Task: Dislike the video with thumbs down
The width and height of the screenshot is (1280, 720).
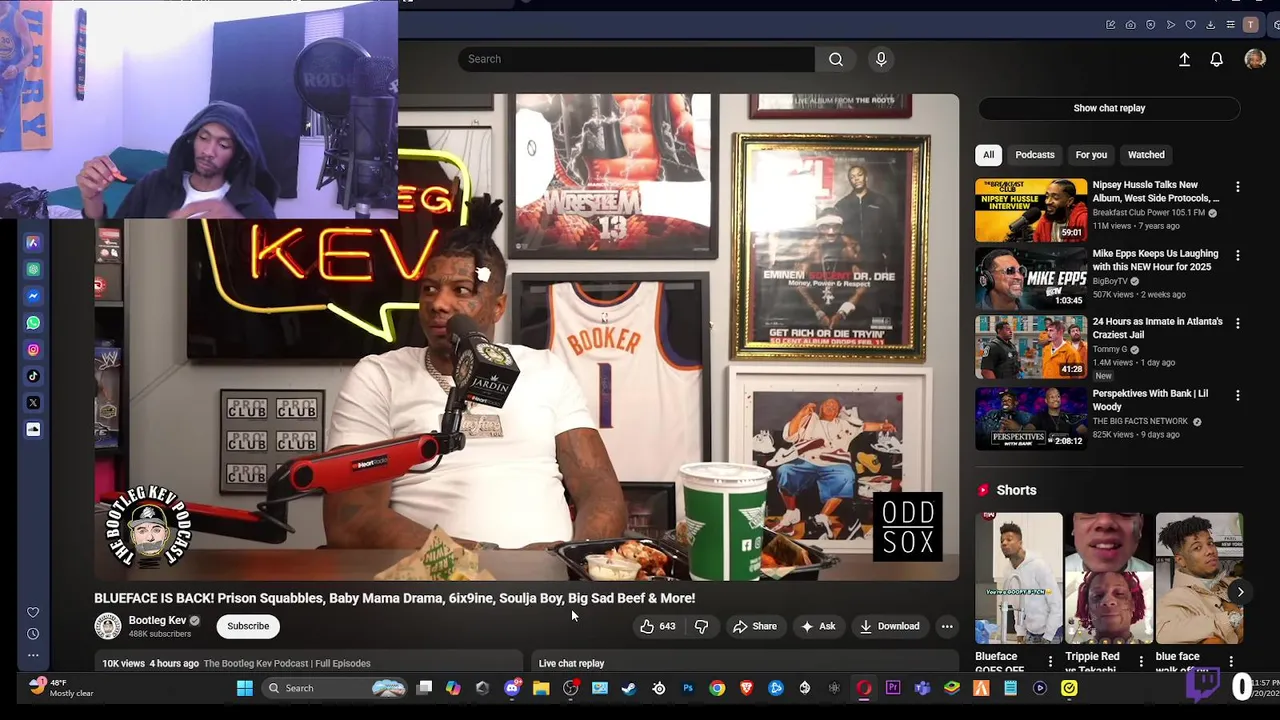Action: point(702,626)
